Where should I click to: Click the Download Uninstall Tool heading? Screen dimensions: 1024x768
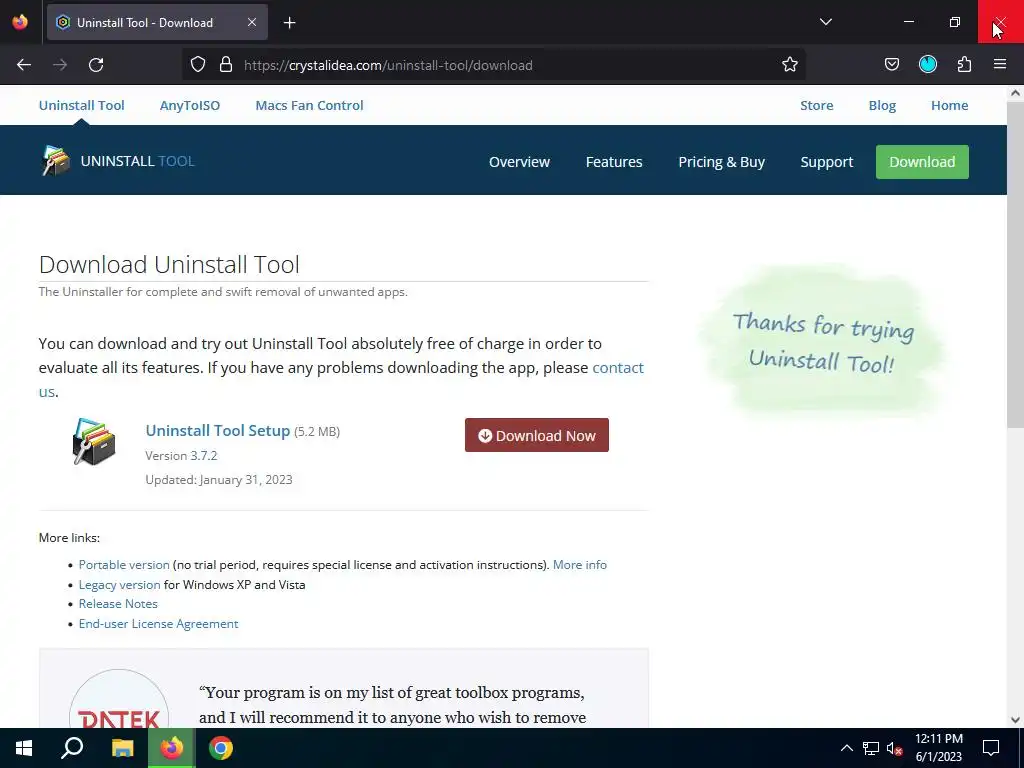point(169,264)
